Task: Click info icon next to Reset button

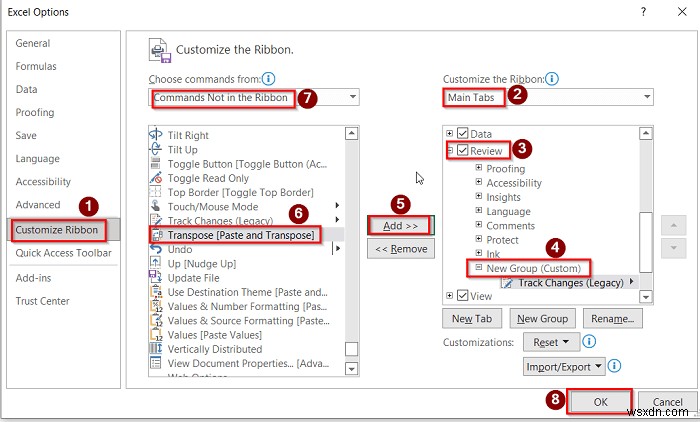Action: tap(589, 342)
